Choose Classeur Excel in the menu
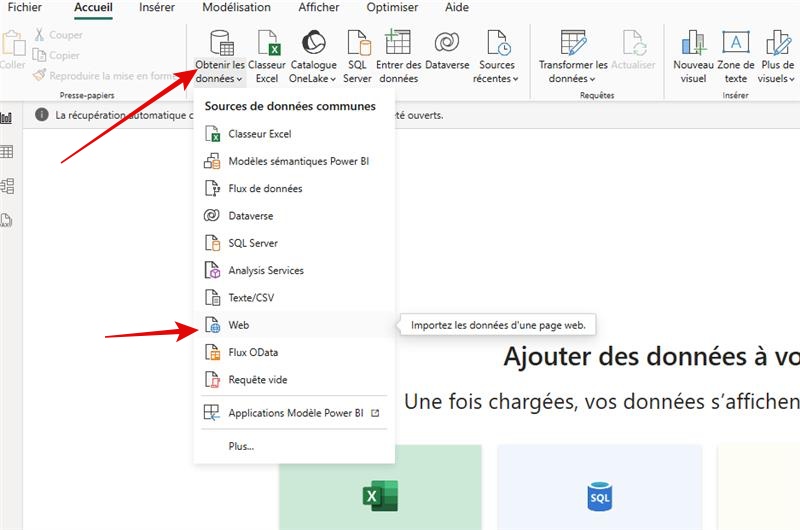This screenshot has height=530, width=800. pyautogui.click(x=294, y=134)
